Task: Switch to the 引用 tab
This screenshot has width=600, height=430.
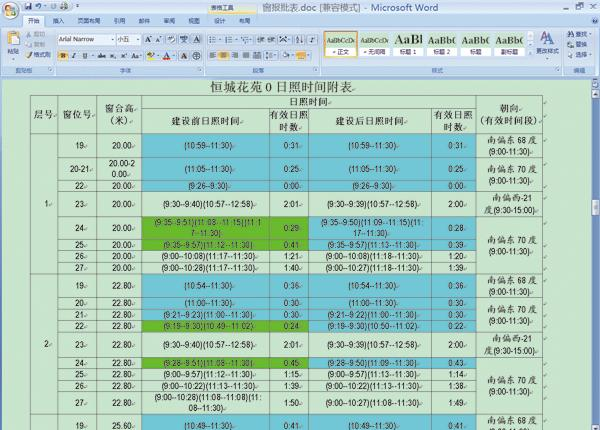Action: [x=119, y=21]
